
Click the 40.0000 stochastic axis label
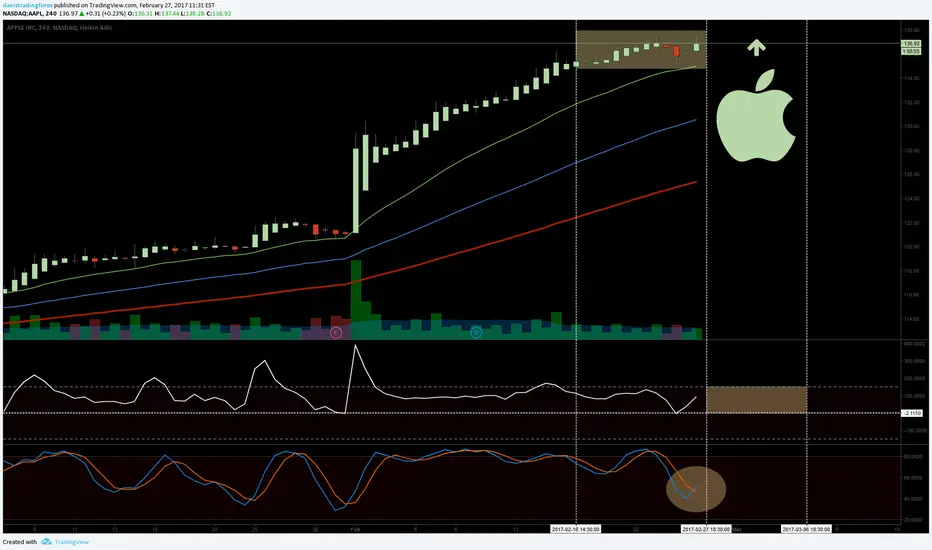[914, 499]
